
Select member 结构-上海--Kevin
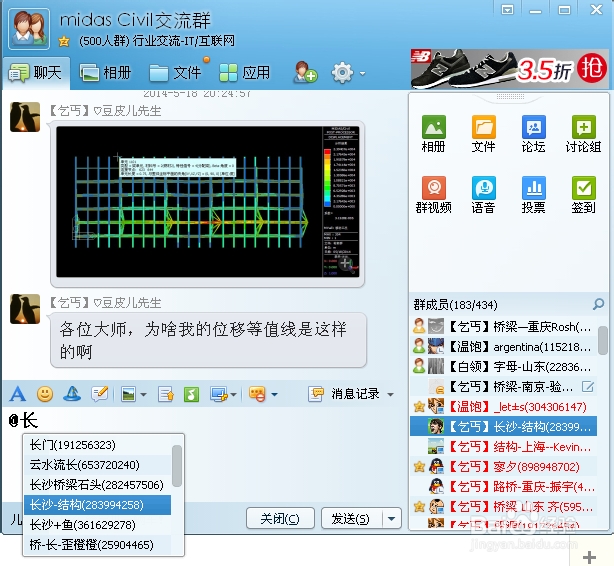(x=504, y=447)
